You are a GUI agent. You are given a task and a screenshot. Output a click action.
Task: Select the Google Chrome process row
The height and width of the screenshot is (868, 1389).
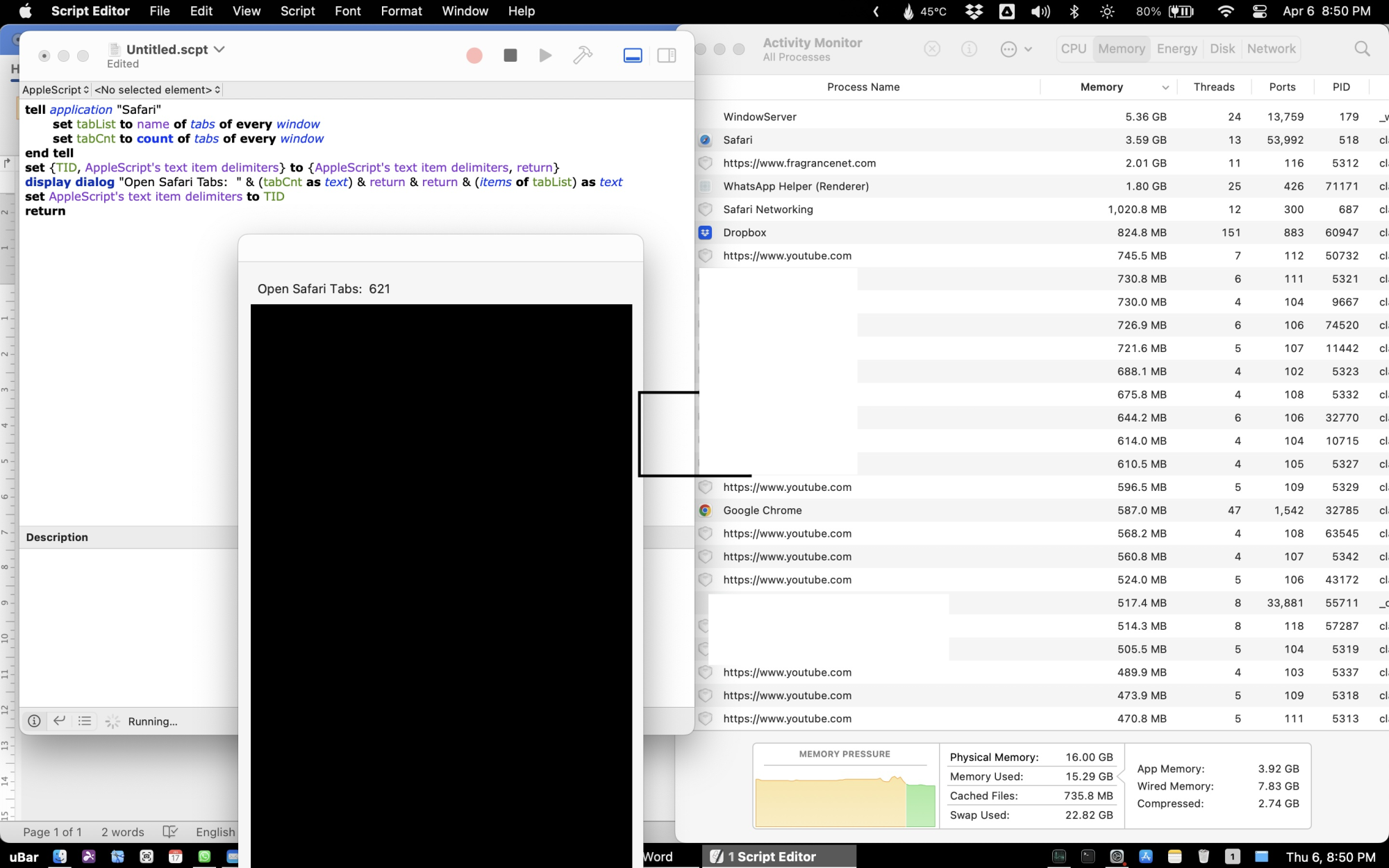click(763, 510)
